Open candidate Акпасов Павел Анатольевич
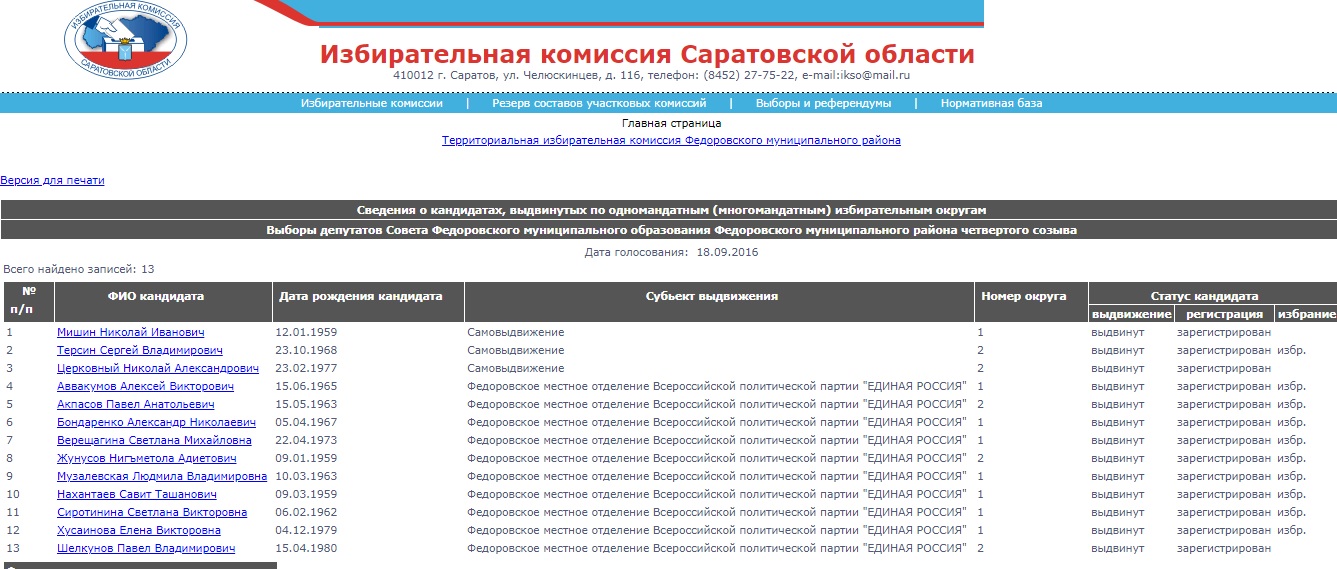The width and height of the screenshot is (1337, 569). click(x=135, y=405)
